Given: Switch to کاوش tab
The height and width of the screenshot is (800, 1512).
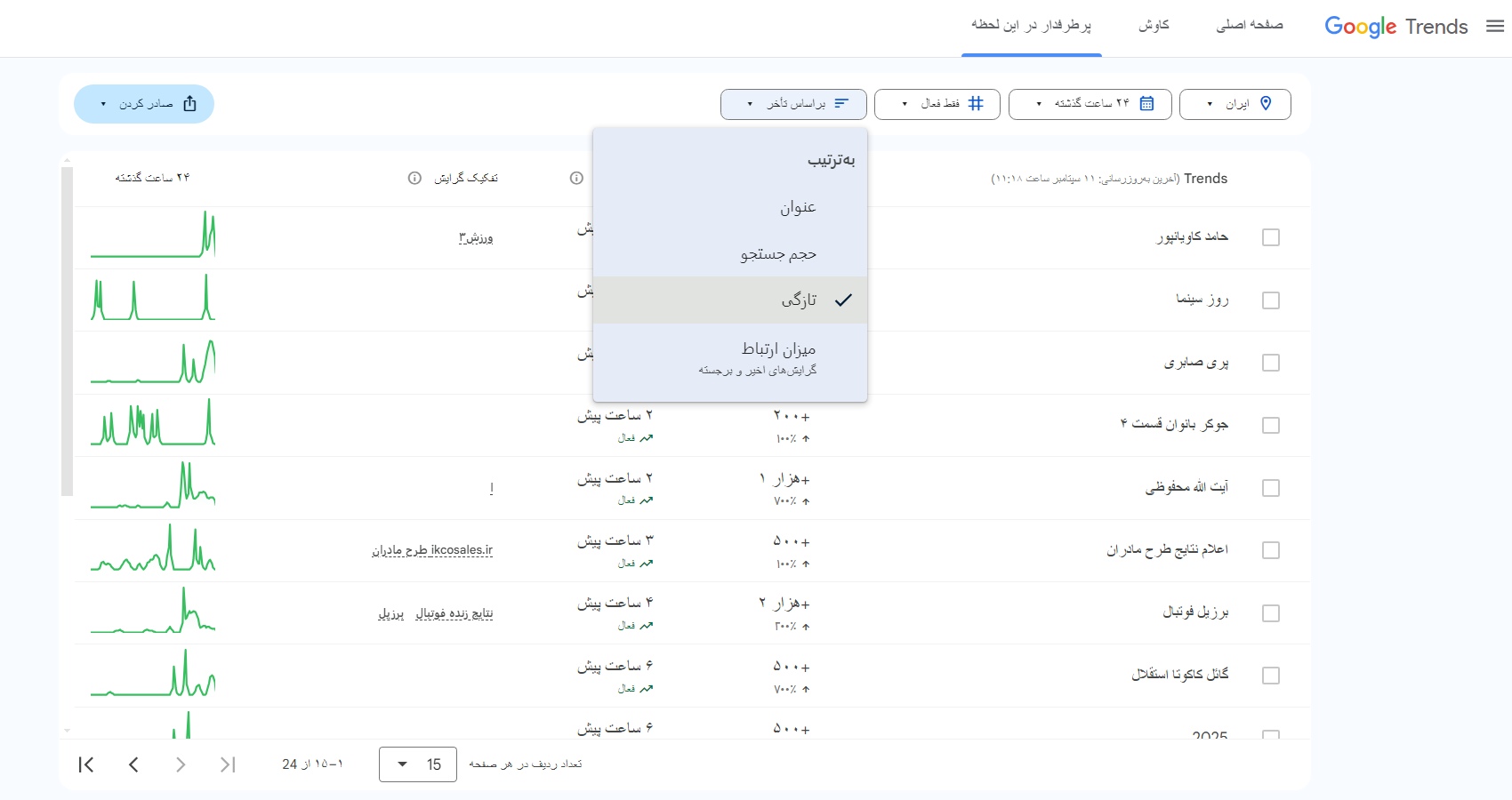Looking at the screenshot, I should click(1154, 25).
